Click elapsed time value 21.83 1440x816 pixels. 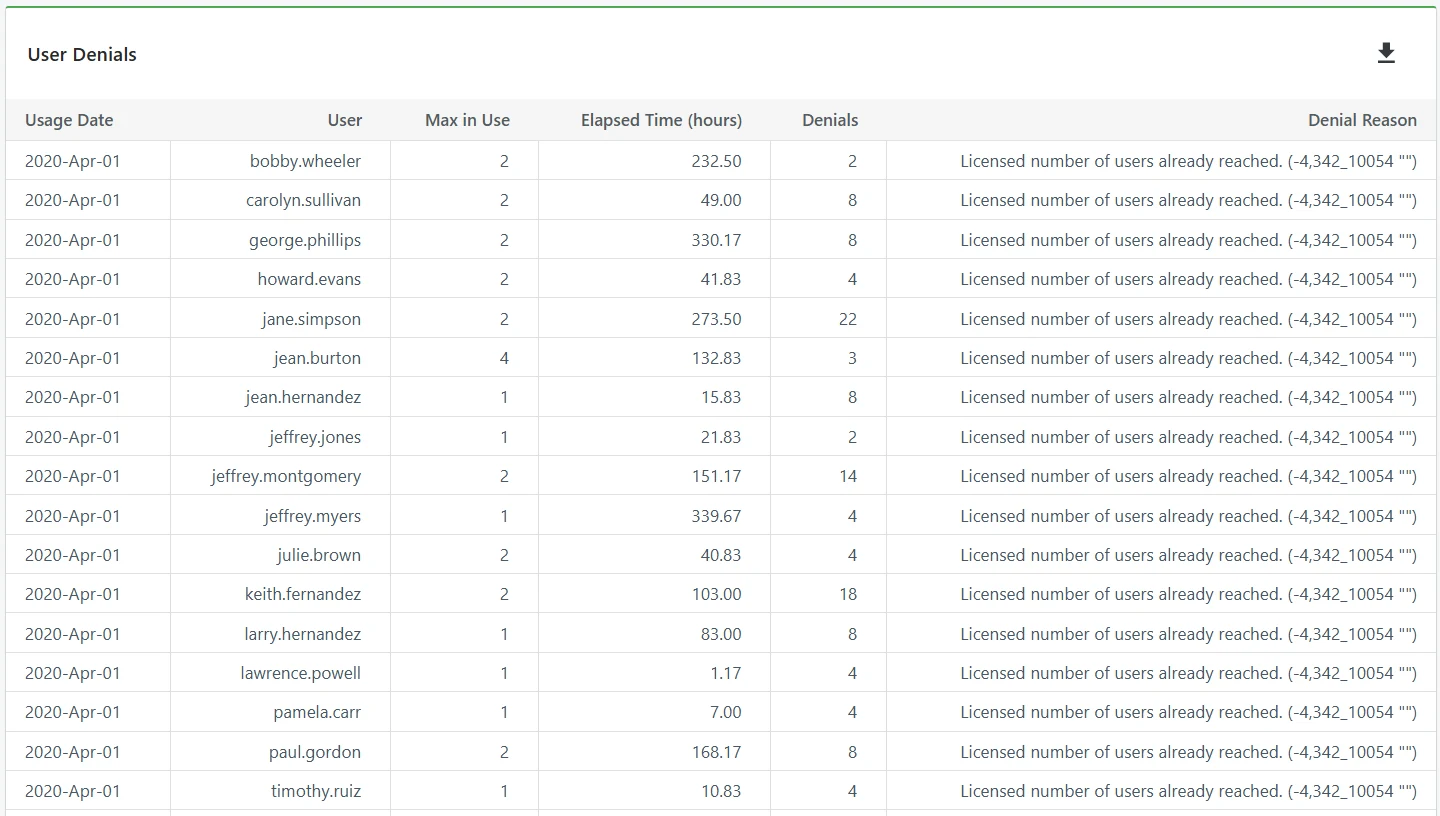[721, 437]
